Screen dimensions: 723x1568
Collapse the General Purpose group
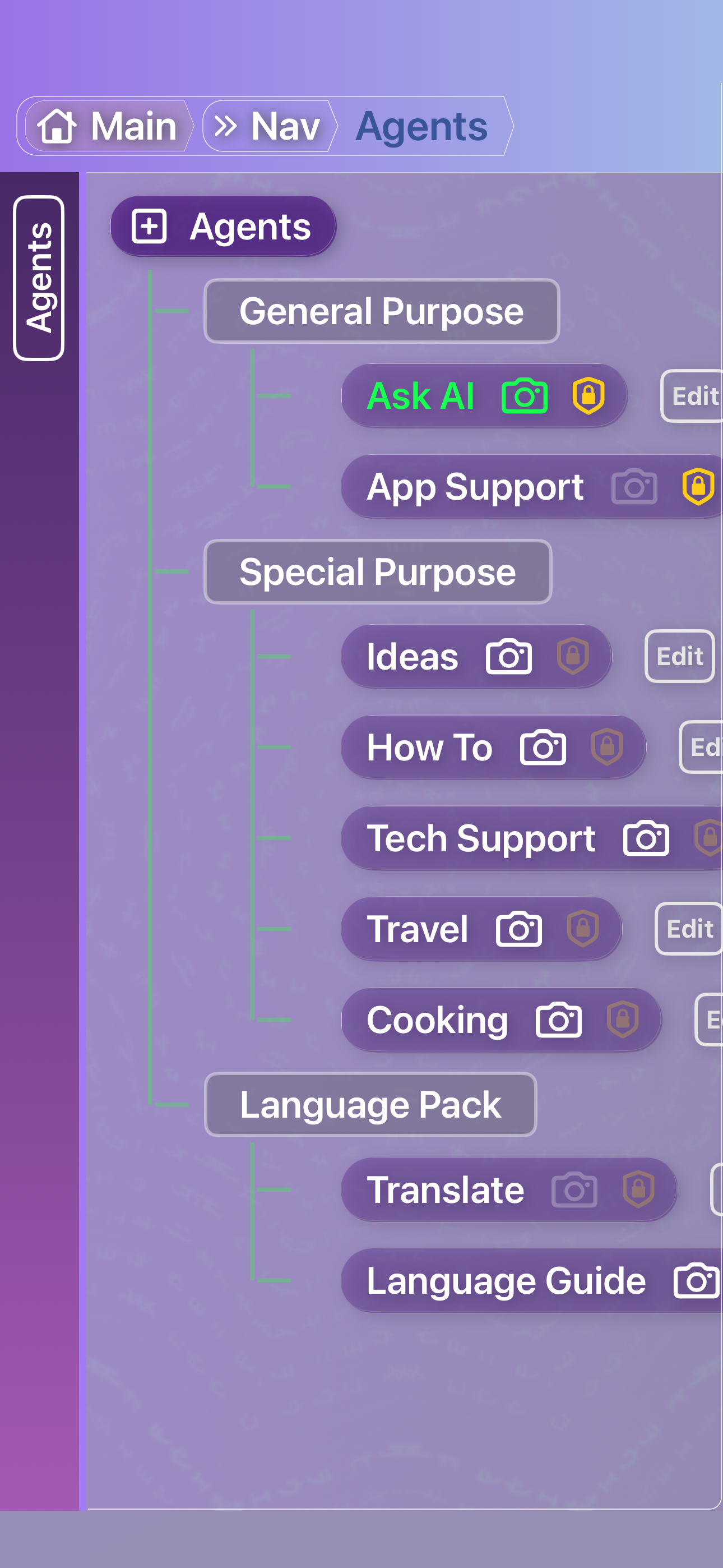[382, 312]
